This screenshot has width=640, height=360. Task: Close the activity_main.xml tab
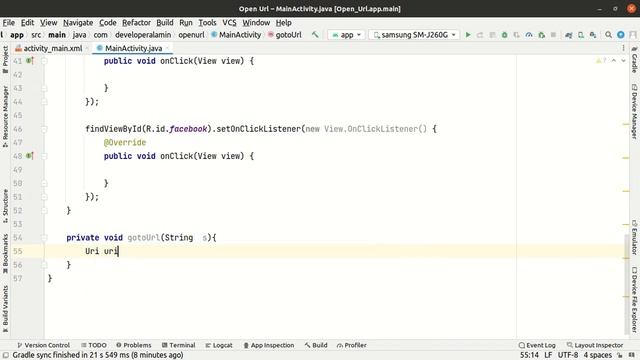(x=87, y=48)
